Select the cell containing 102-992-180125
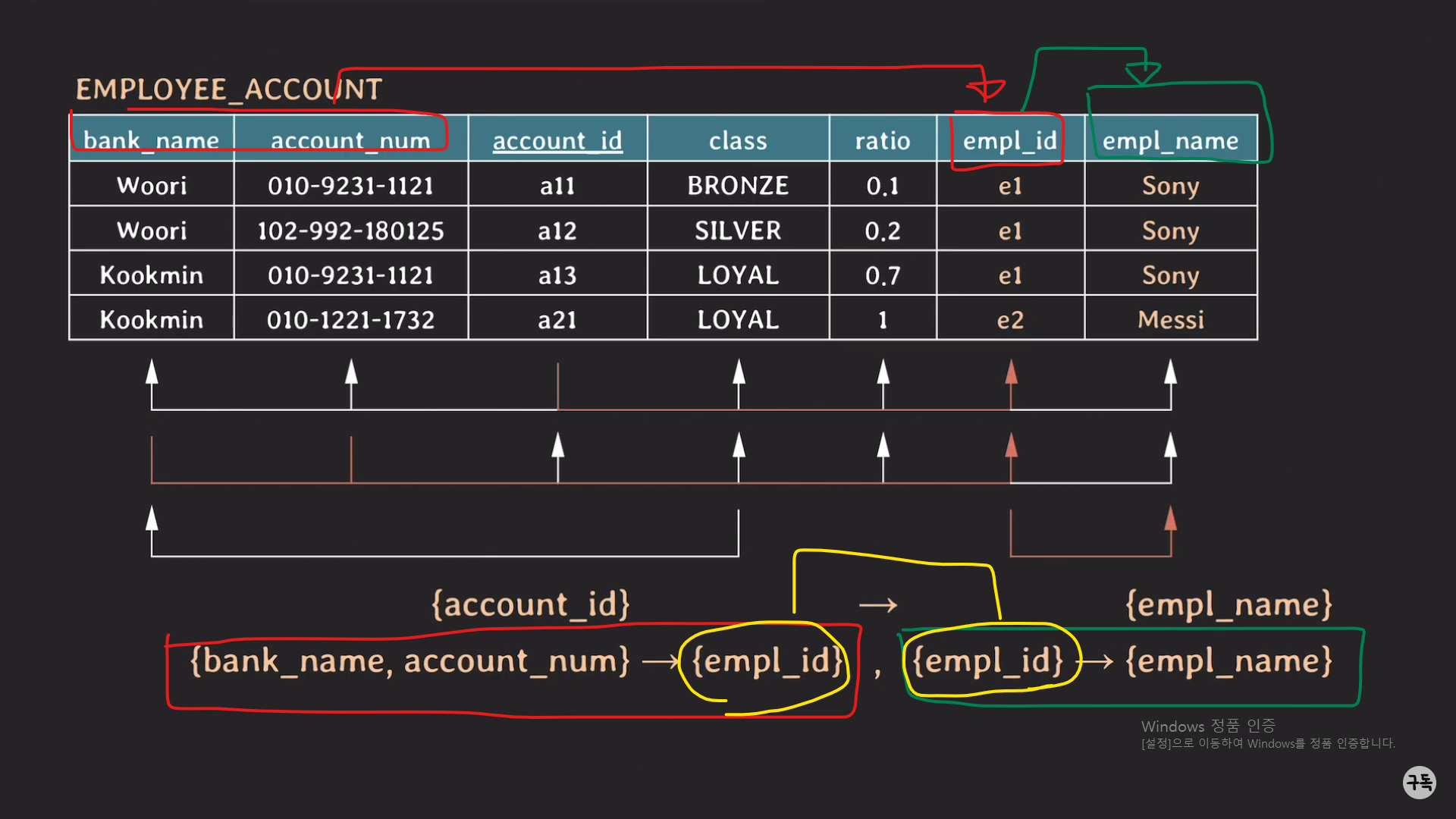1456x819 pixels. pos(350,231)
